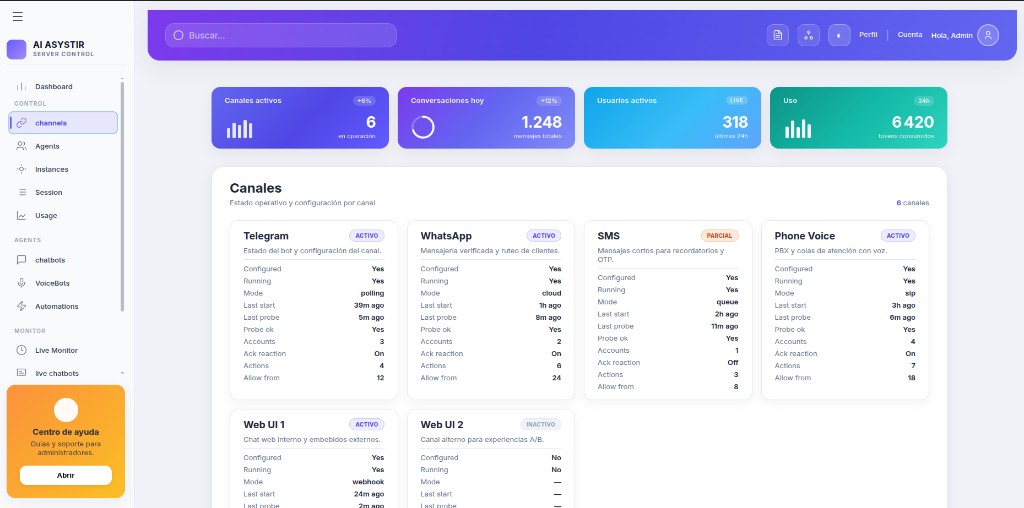Viewport: 1024px width, 508px height.
Task: Click the INACTIVO badge on Web UI 2
Action: point(543,425)
